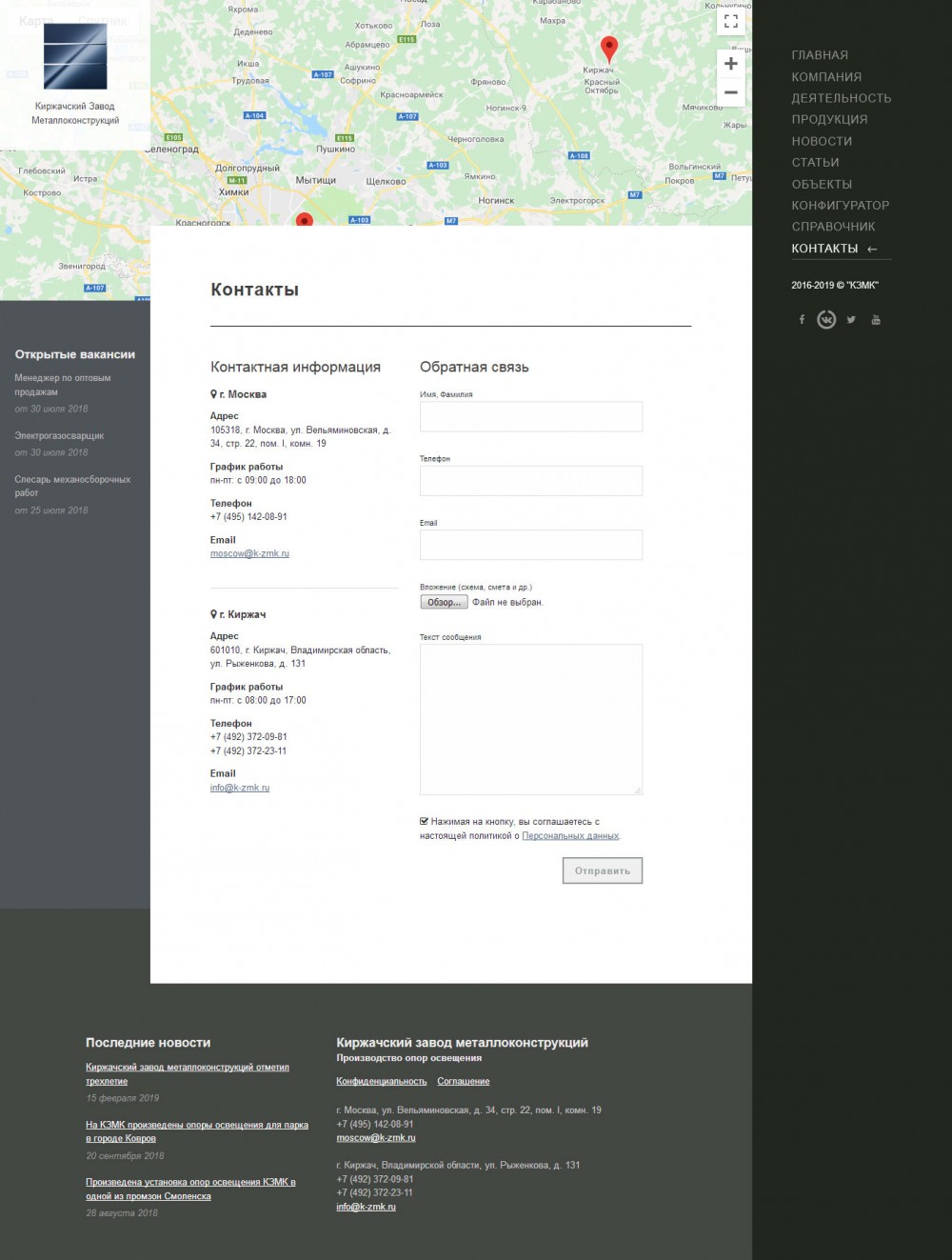Viewport: 952px width, 1260px height.
Task: Open vacancy Менеджер по оптовым продажам
Action: 63,385
